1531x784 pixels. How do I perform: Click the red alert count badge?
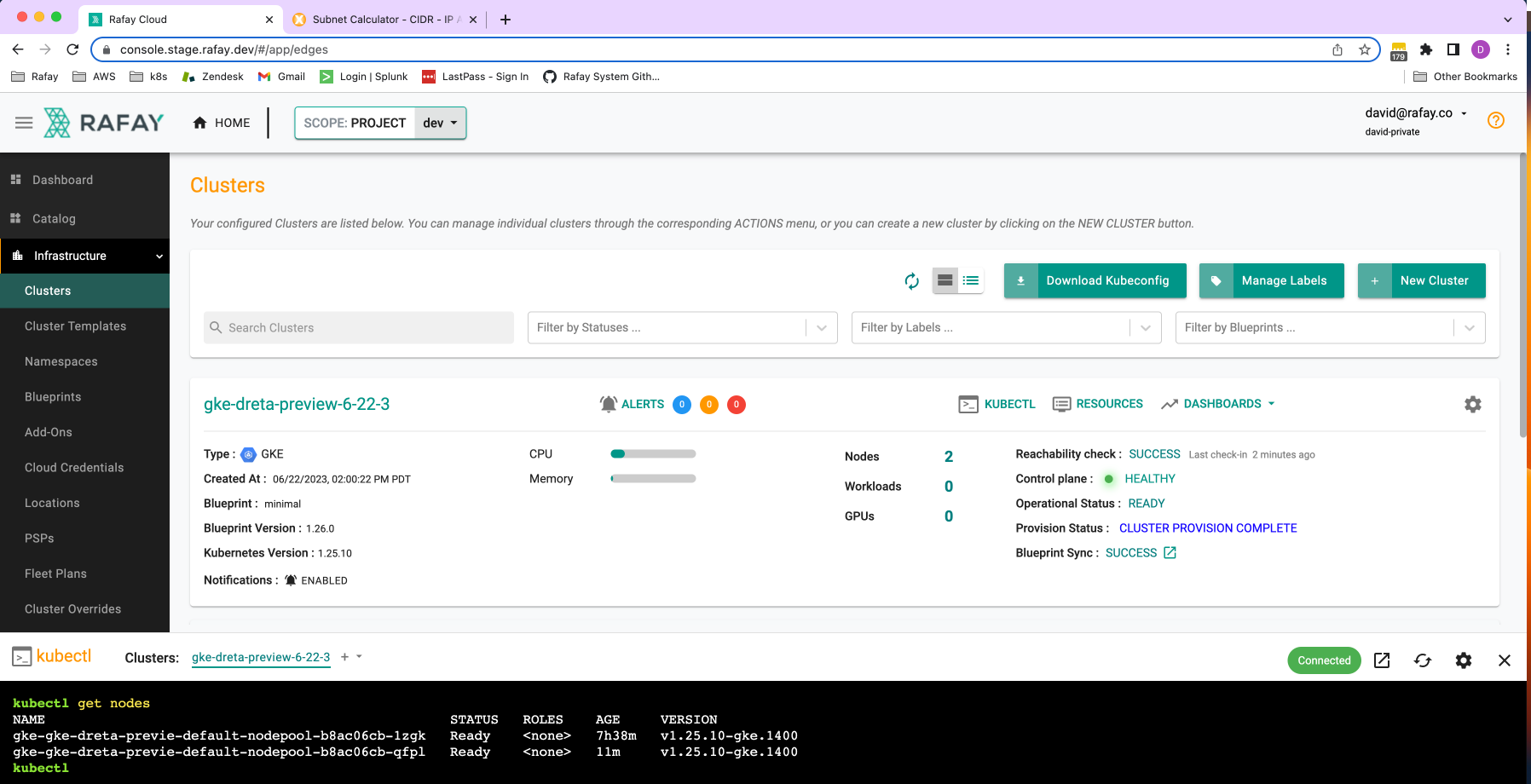[737, 405]
